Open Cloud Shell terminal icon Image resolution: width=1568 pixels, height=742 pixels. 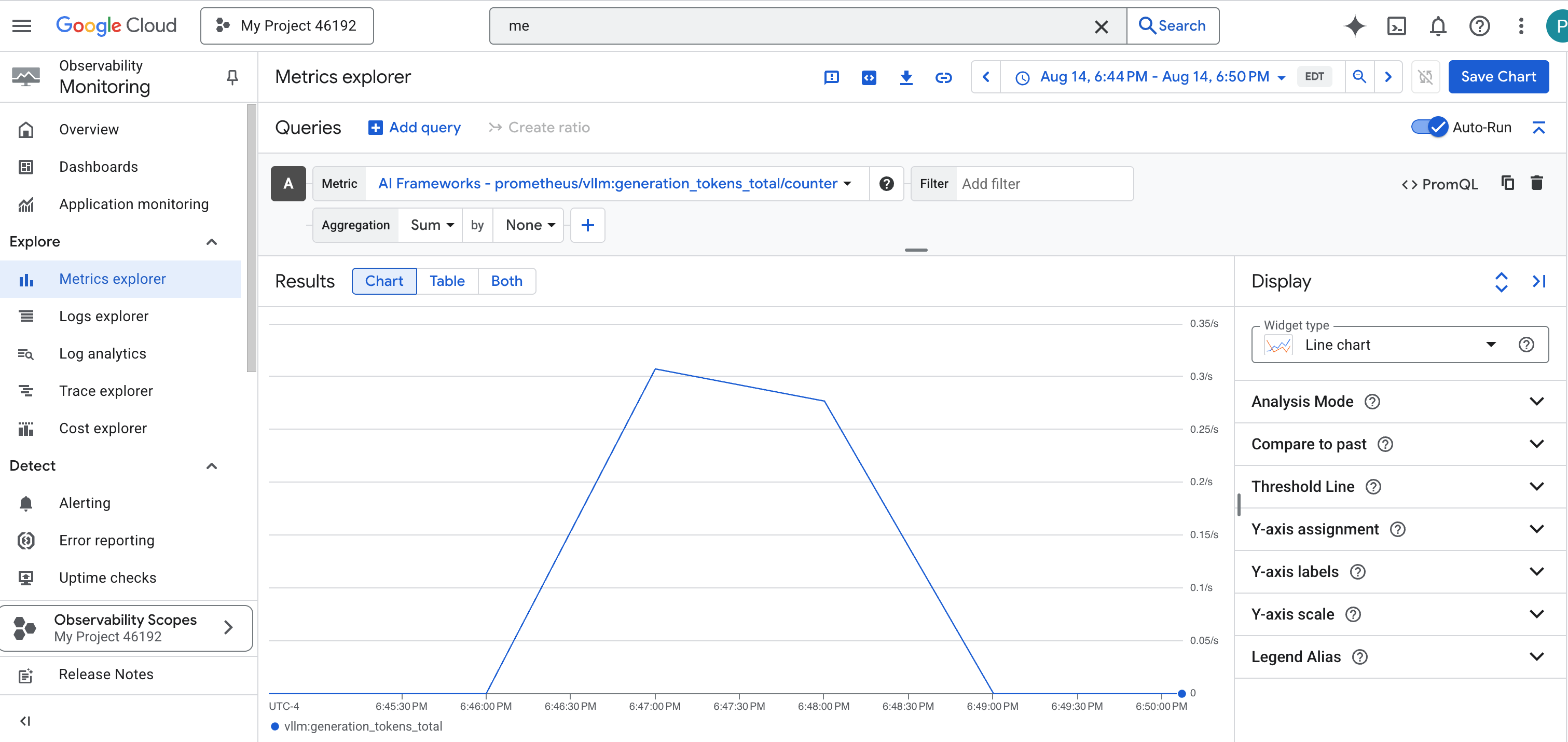1396,26
